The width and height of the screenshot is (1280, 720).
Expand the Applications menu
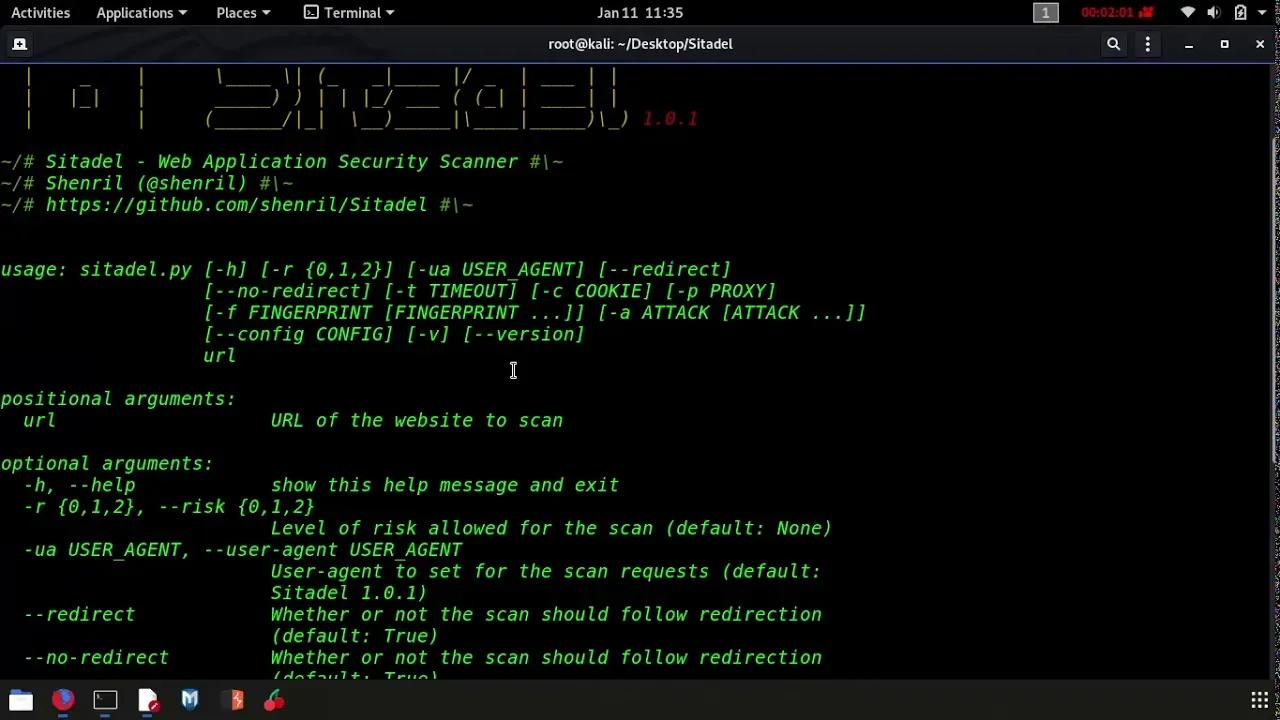141,12
